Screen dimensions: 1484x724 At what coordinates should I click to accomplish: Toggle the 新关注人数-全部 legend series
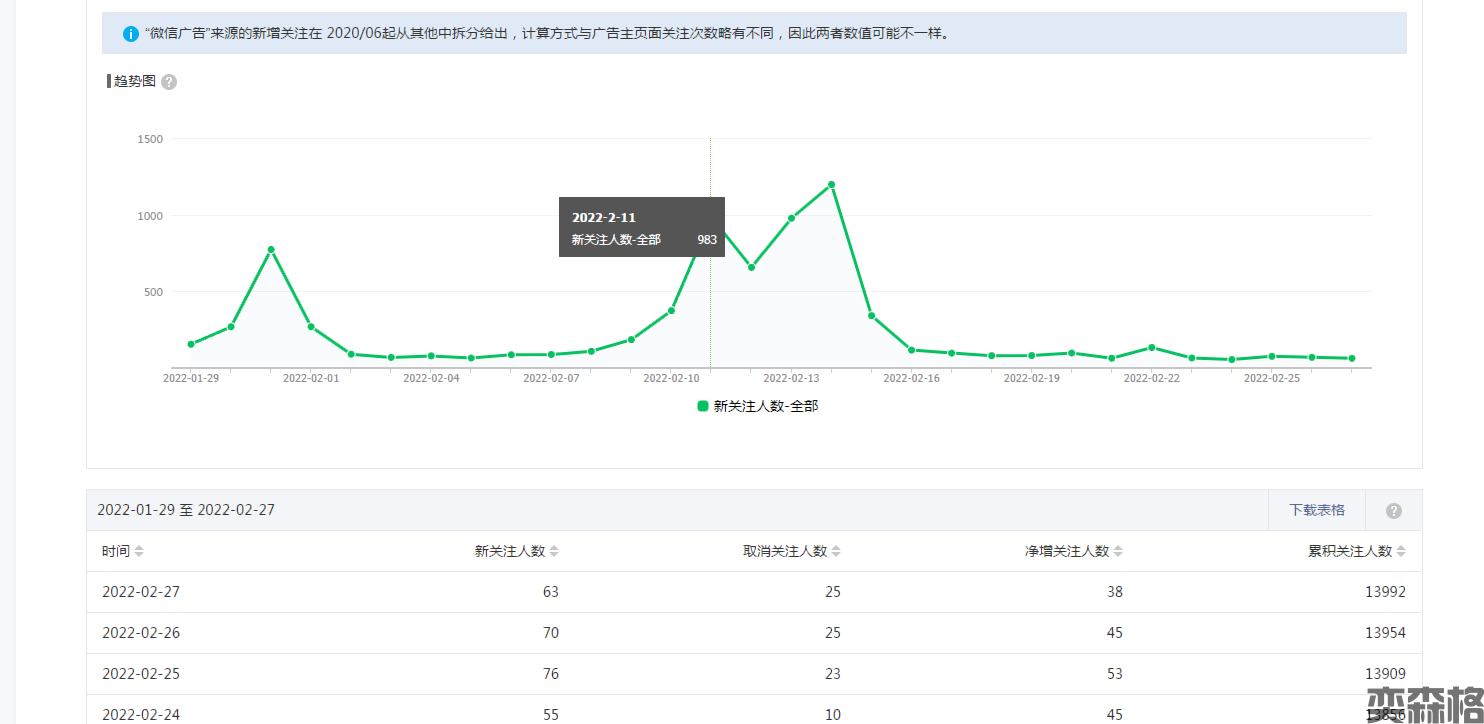[x=765, y=407]
